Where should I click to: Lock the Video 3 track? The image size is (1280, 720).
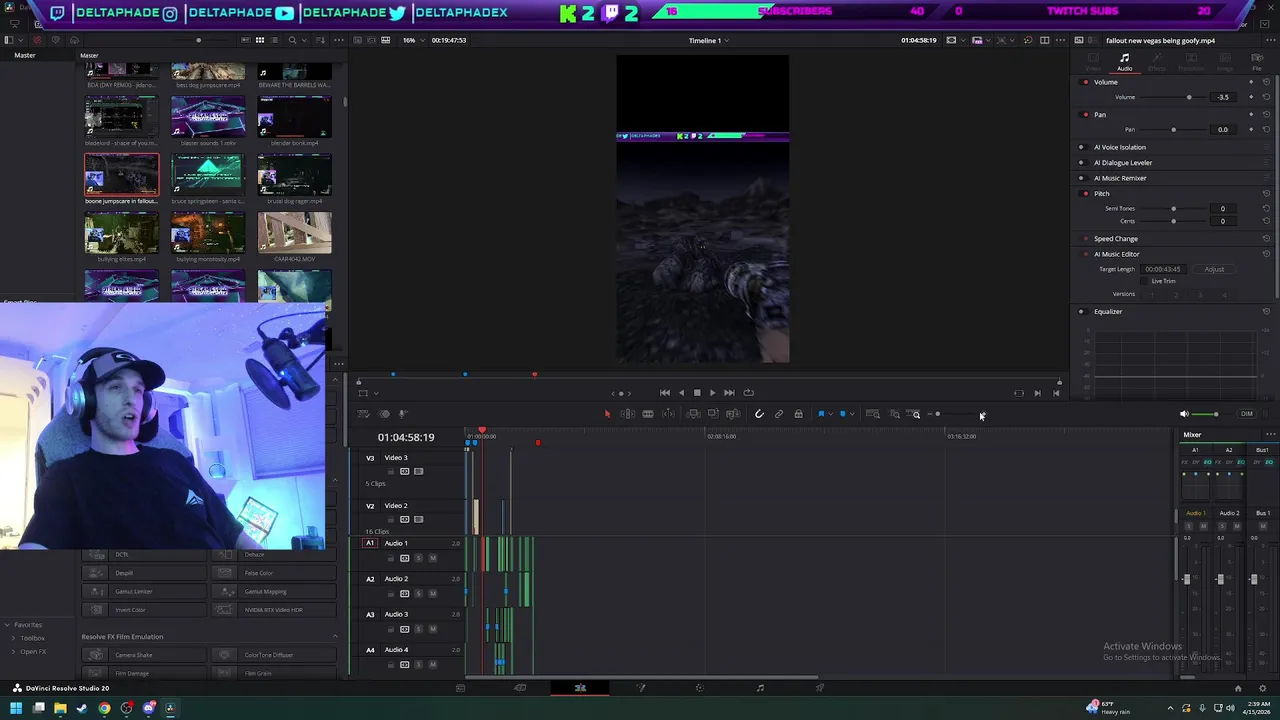391,471
